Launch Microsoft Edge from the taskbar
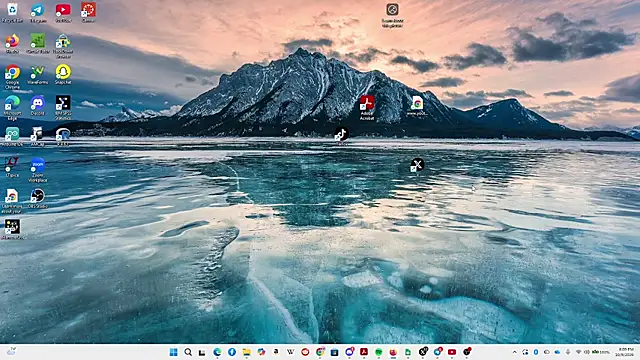Image resolution: width=640 pixels, height=360 pixels. tap(217, 352)
